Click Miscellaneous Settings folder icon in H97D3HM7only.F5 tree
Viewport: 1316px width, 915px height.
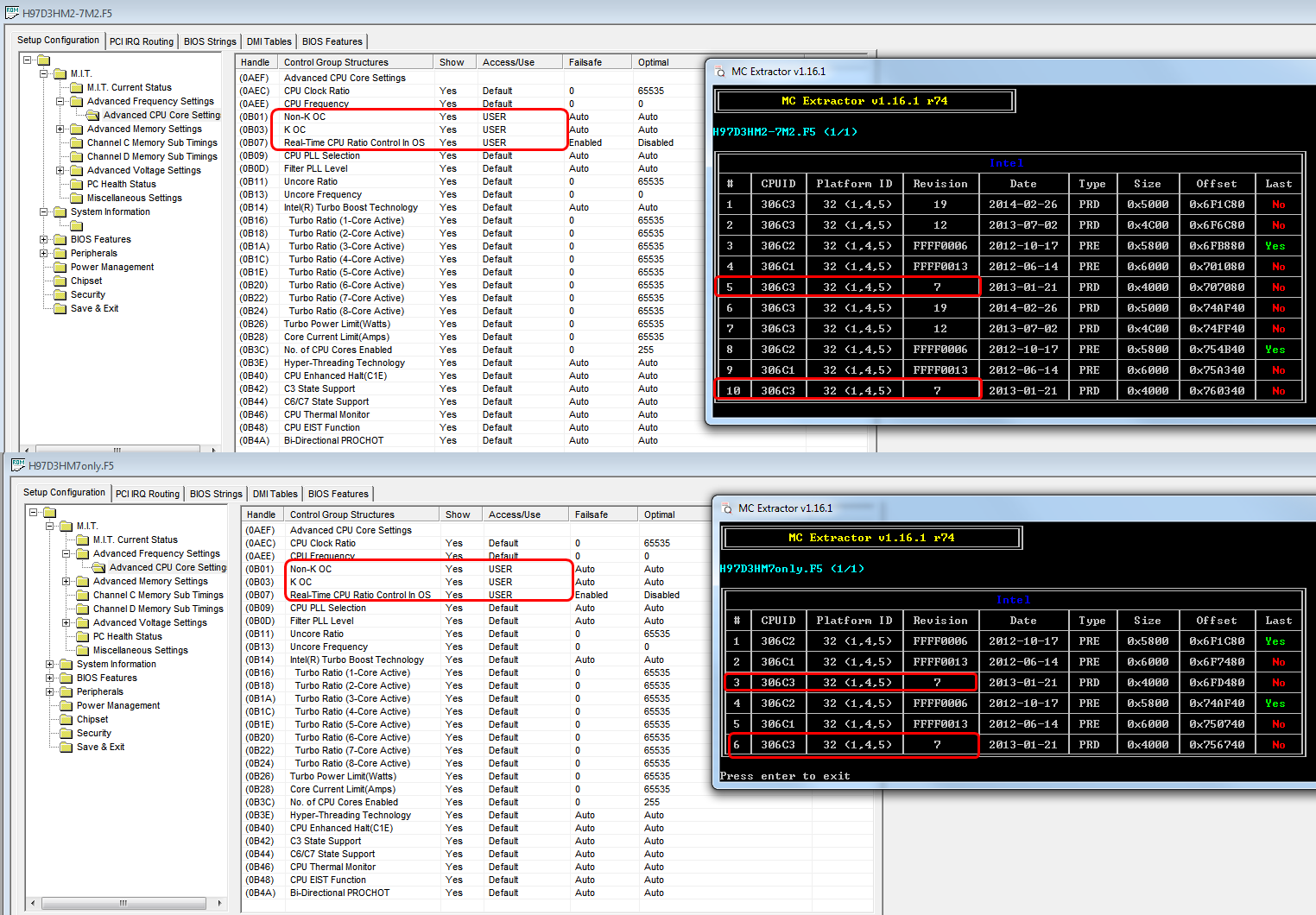tap(83, 650)
